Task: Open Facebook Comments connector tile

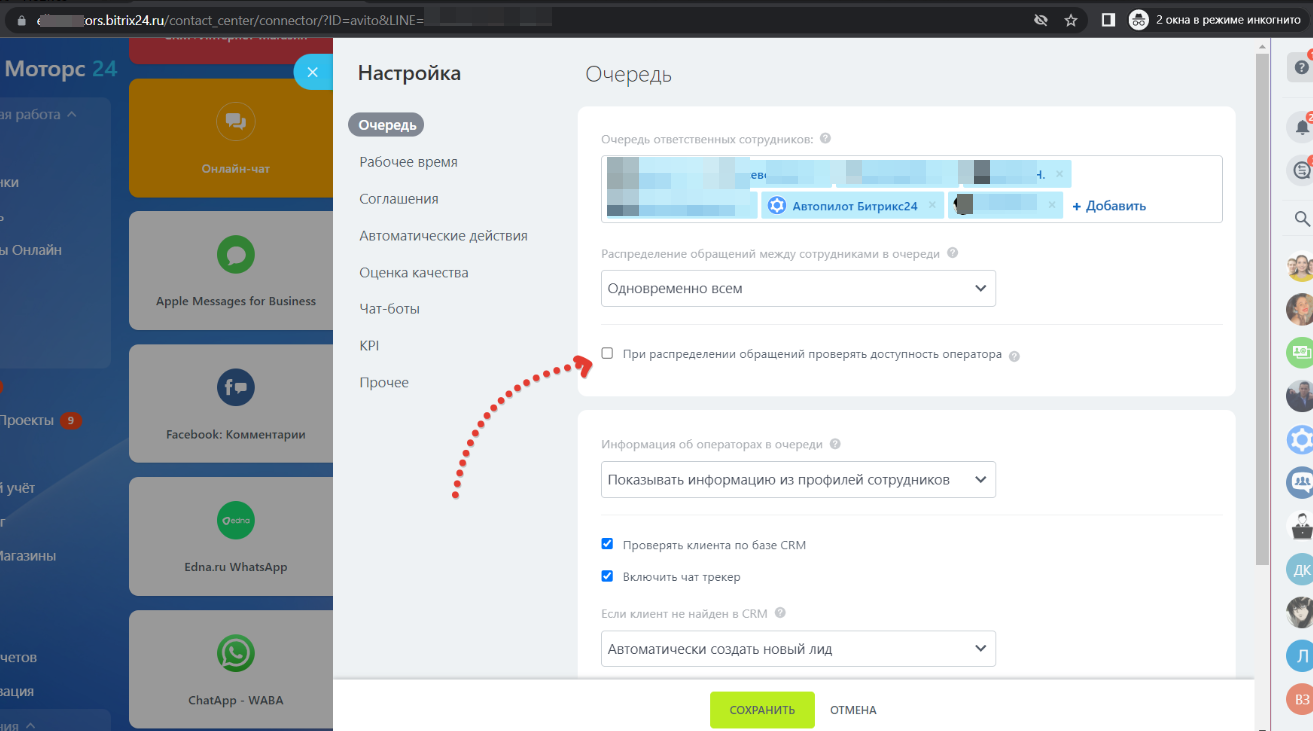Action: pyautogui.click(x=235, y=404)
